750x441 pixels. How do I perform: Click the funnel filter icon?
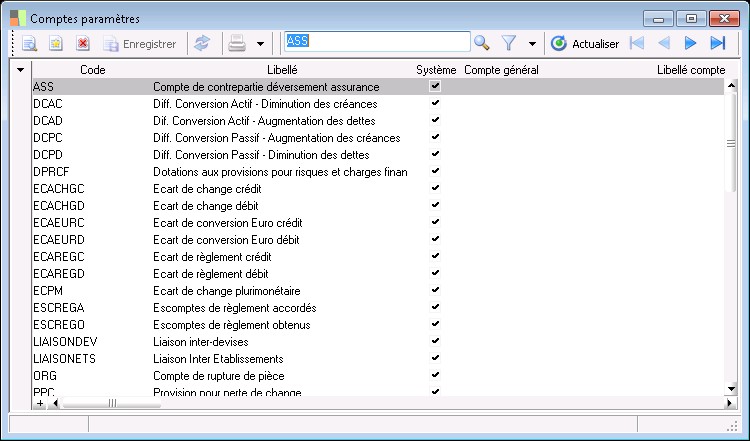pos(509,44)
